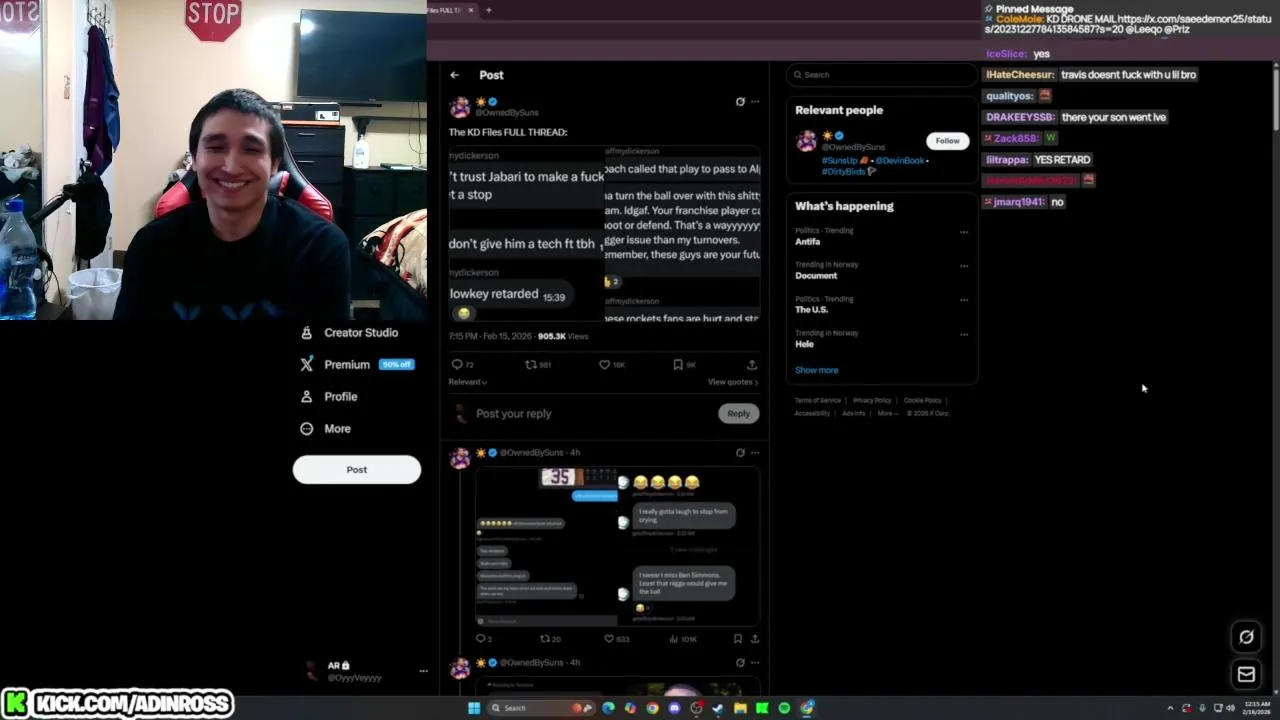The image size is (1280, 720).
Task: Open Spotify from the taskbar
Action: coord(784,708)
